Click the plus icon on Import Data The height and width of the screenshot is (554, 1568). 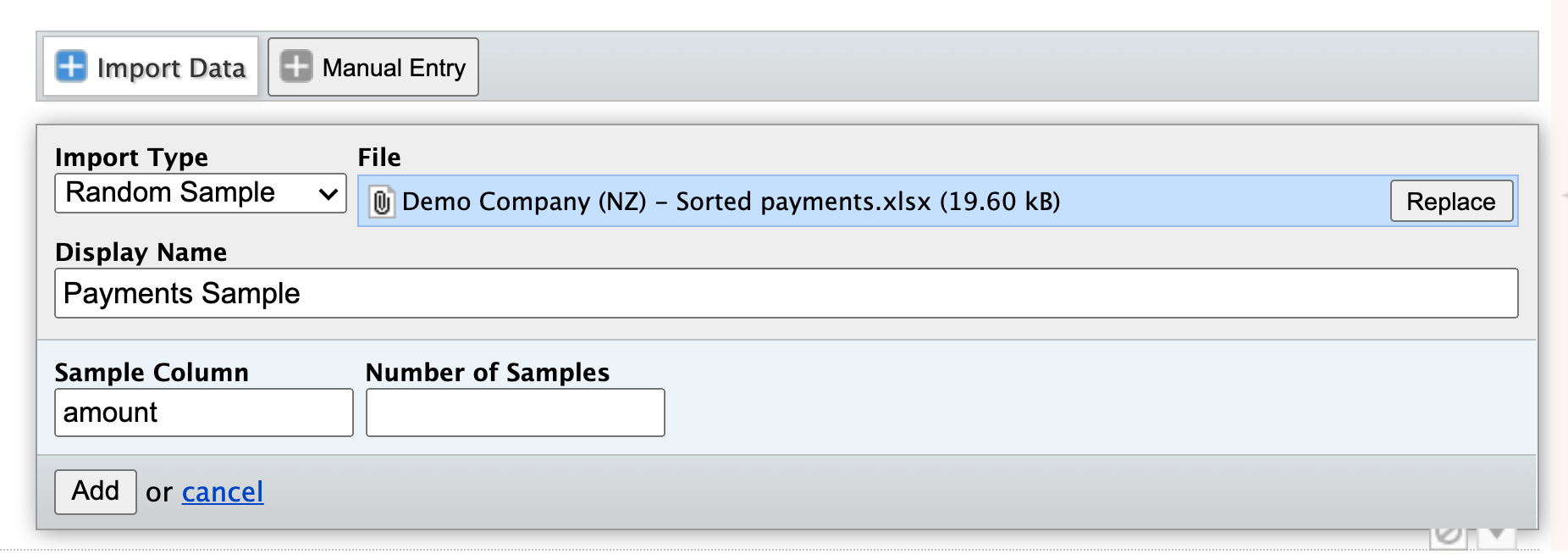pos(72,66)
